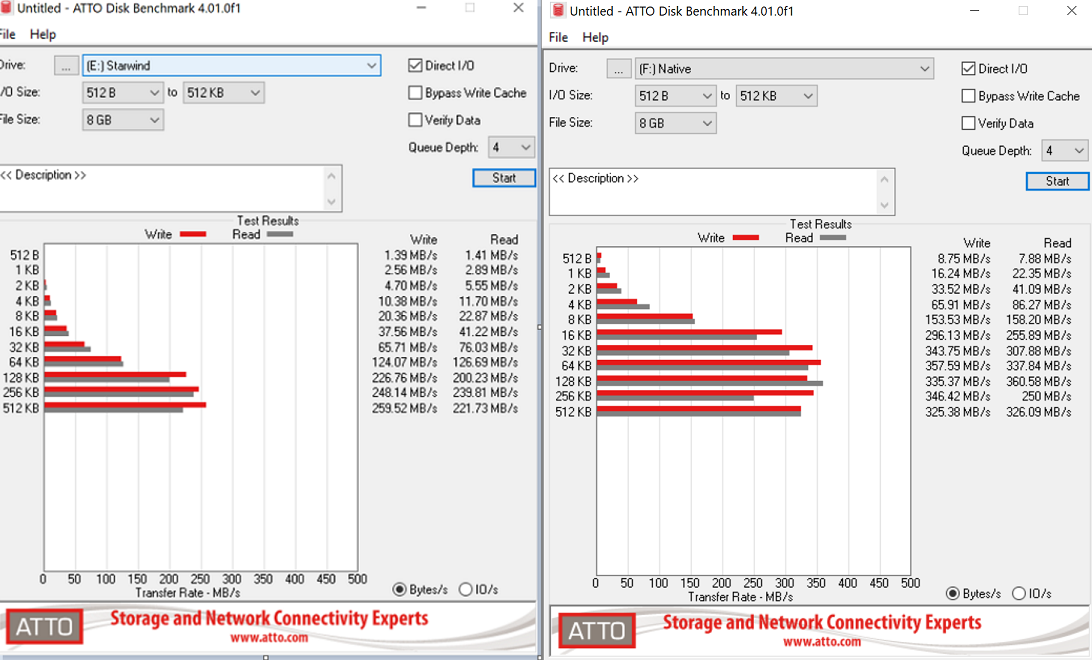The width and height of the screenshot is (1092, 660).
Task: Click 126.69 MB/s read value, Starwind window
Action: (x=485, y=363)
